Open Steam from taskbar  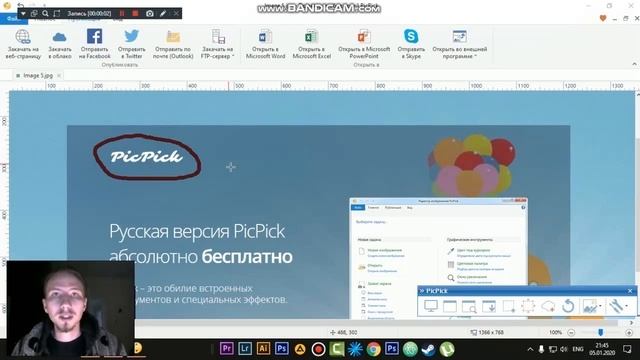click(x=429, y=349)
